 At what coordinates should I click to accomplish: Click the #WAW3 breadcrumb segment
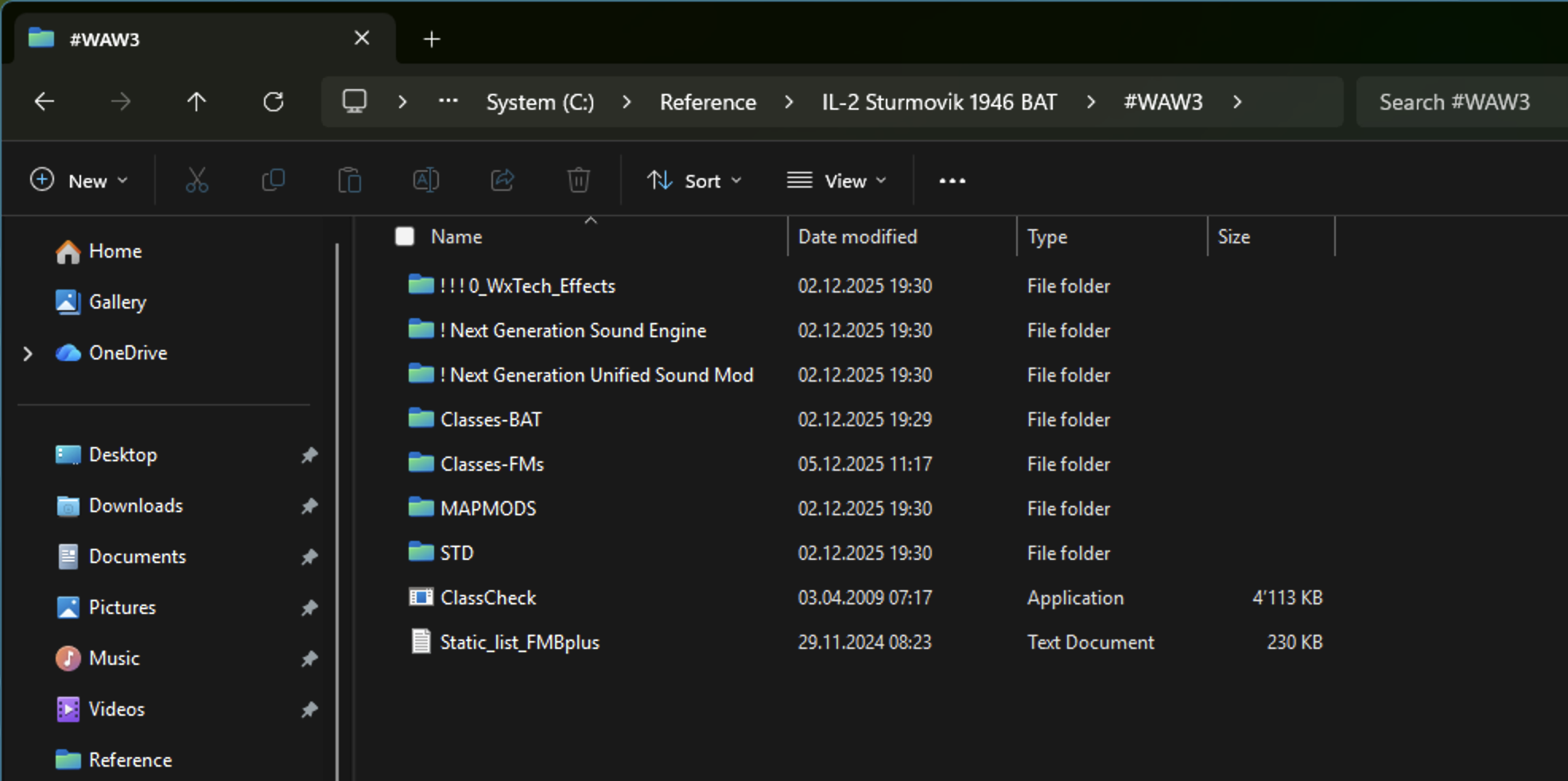tap(1163, 102)
